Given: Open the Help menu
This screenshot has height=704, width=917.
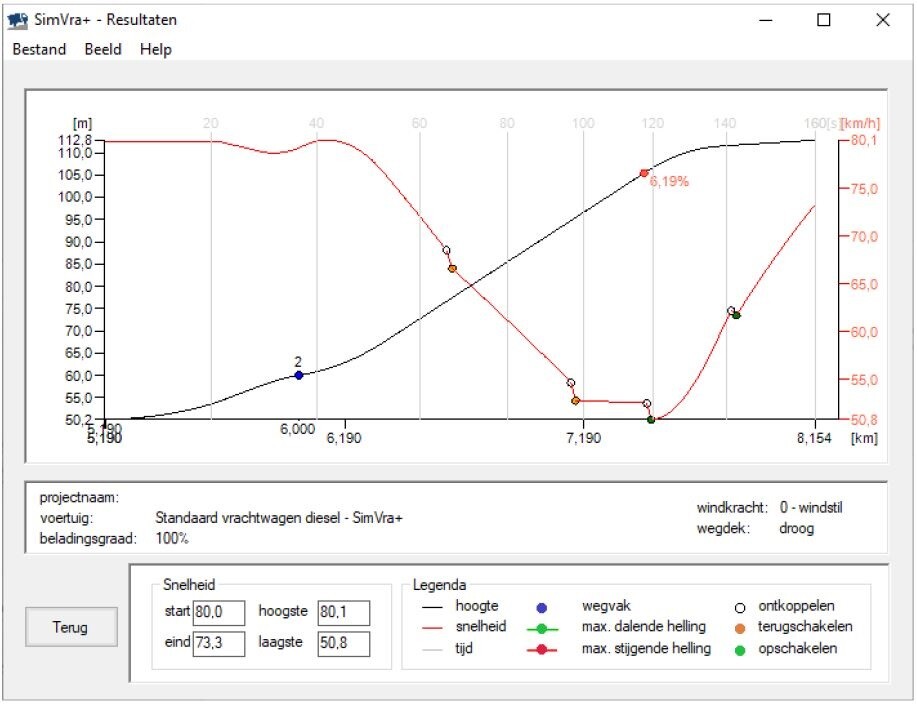Looking at the screenshot, I should (156, 49).
